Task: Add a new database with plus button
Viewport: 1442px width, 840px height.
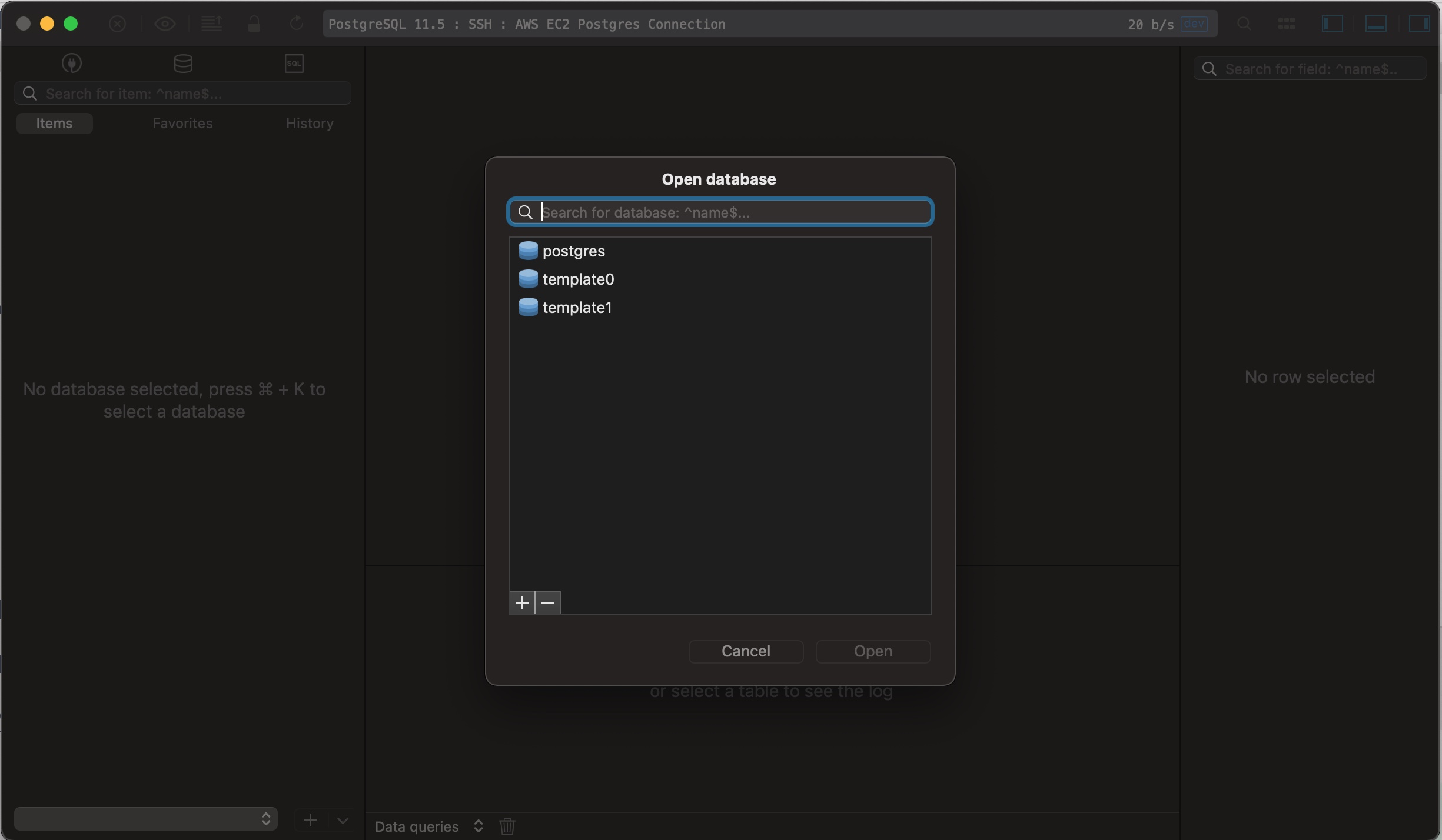Action: [x=521, y=603]
